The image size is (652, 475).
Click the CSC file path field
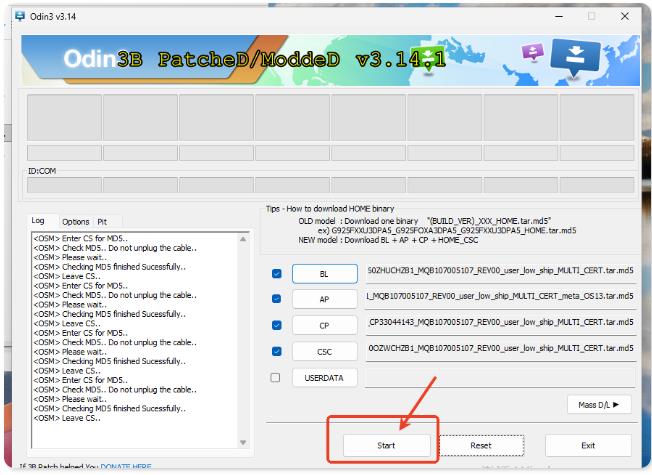(x=500, y=349)
